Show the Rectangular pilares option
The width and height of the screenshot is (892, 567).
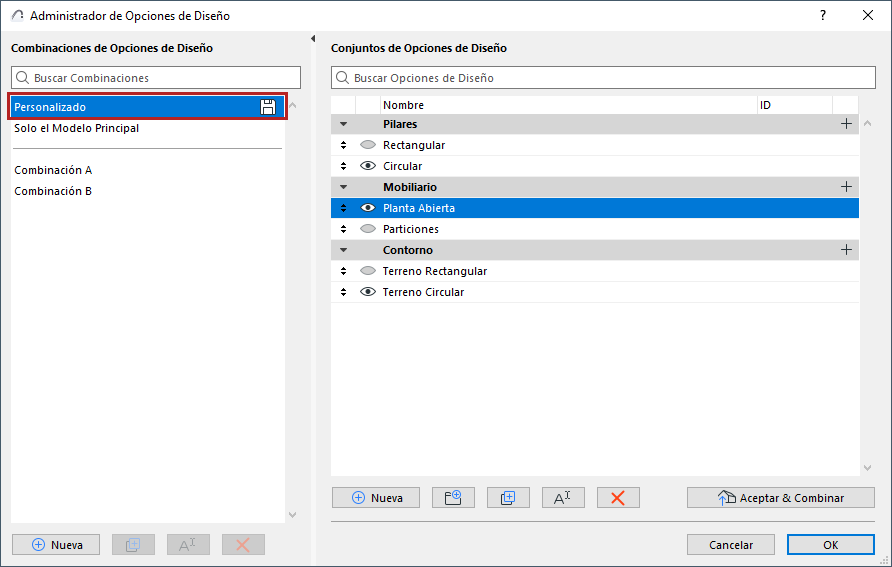(367, 145)
